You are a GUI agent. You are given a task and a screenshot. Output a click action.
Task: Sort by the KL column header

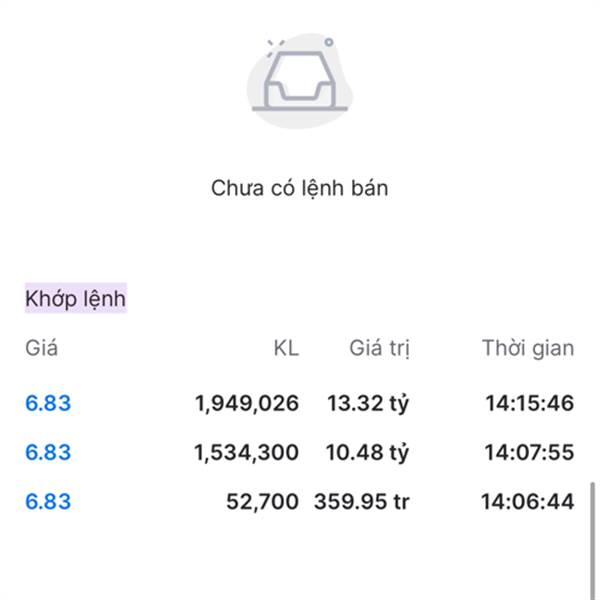[x=286, y=348]
